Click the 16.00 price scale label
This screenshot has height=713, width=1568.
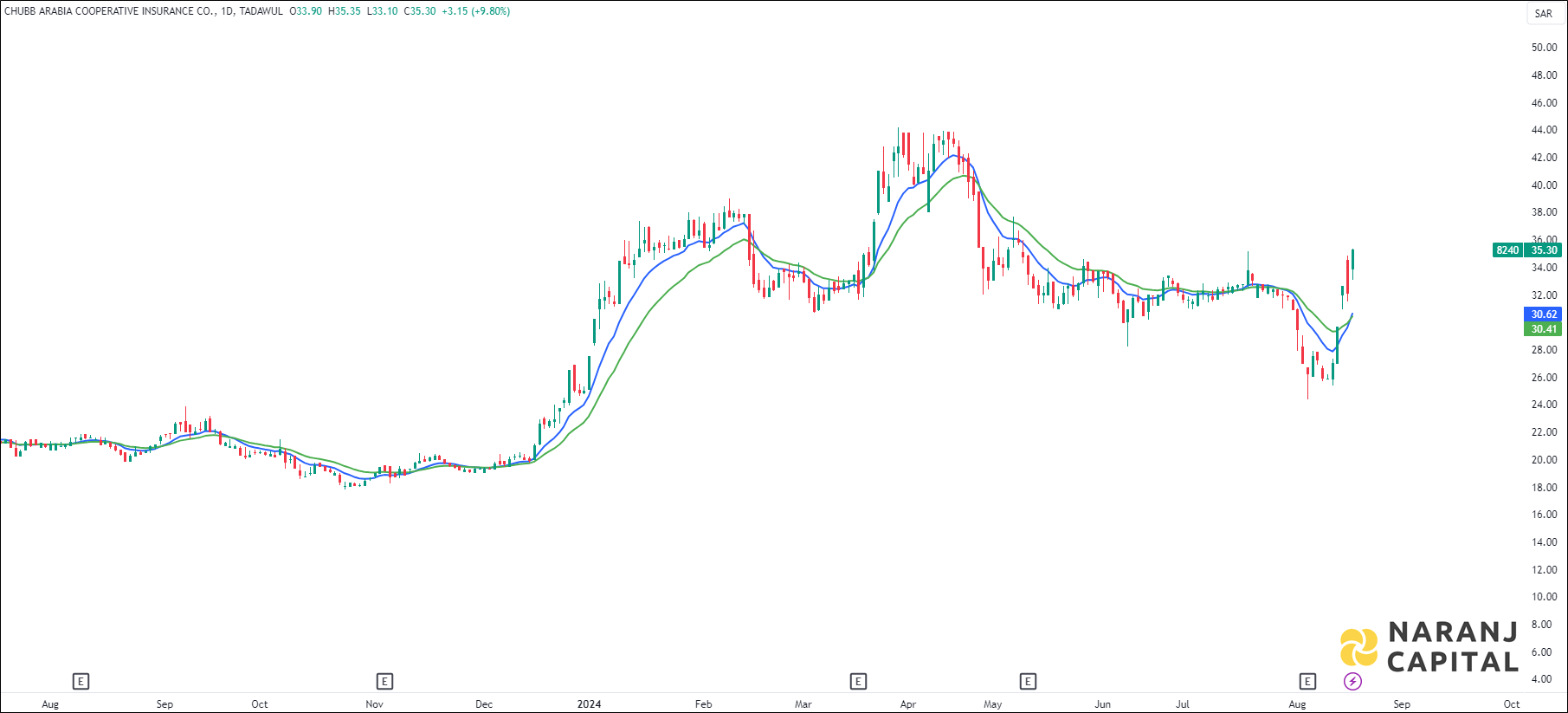click(x=1544, y=515)
